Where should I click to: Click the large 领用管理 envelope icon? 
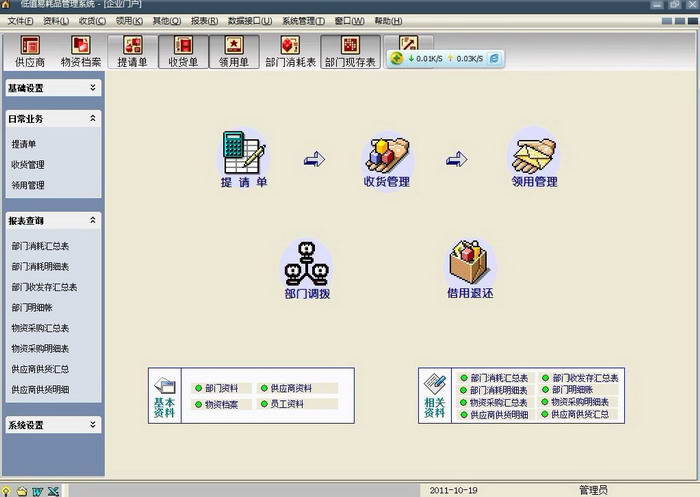tap(534, 155)
